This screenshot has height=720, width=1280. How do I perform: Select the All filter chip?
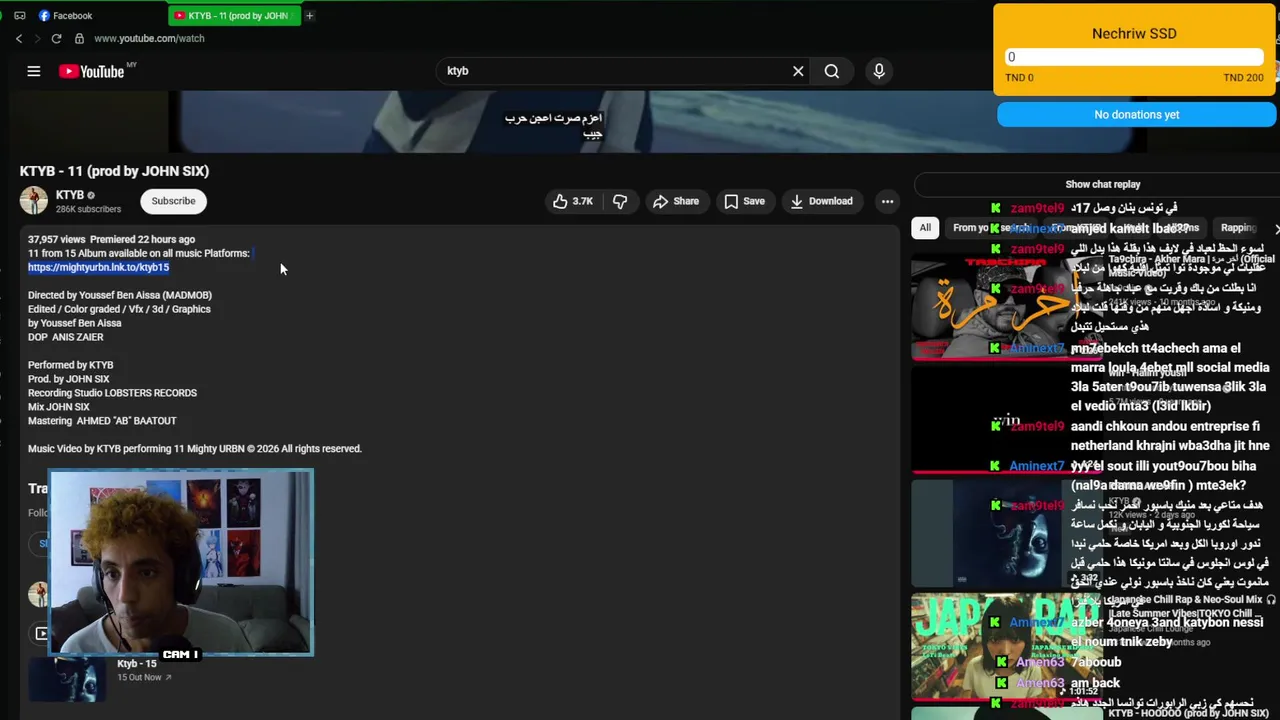pyautogui.click(x=925, y=228)
